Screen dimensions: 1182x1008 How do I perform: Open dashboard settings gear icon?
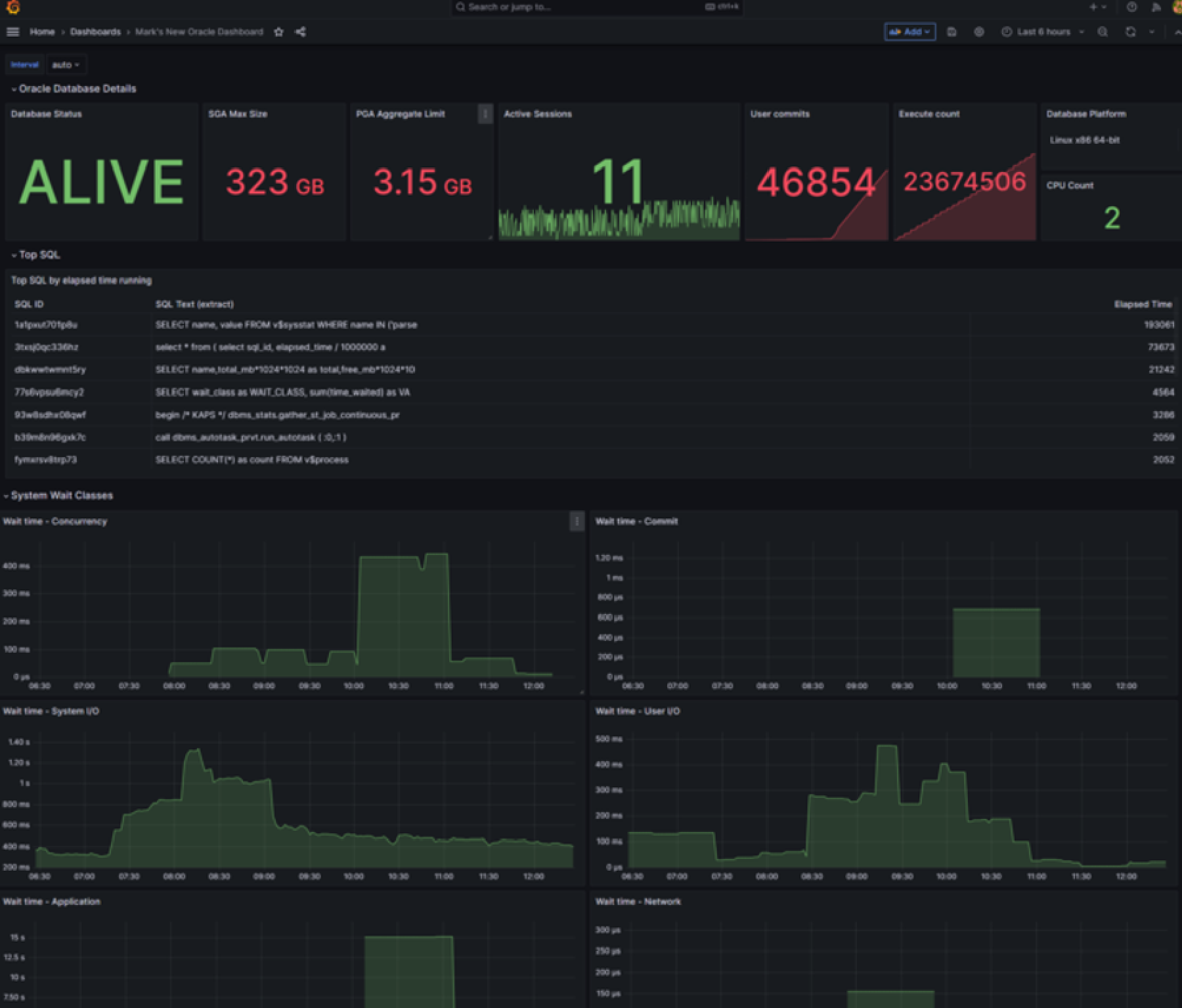(x=978, y=32)
